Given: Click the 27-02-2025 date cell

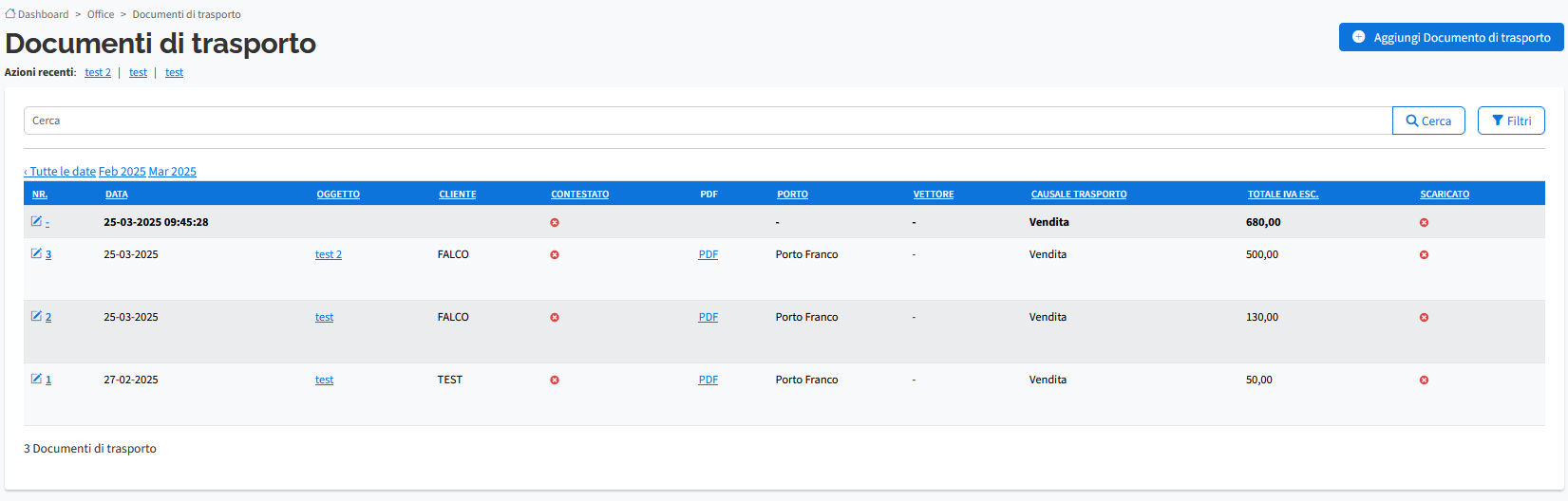Looking at the screenshot, I should pos(131,380).
